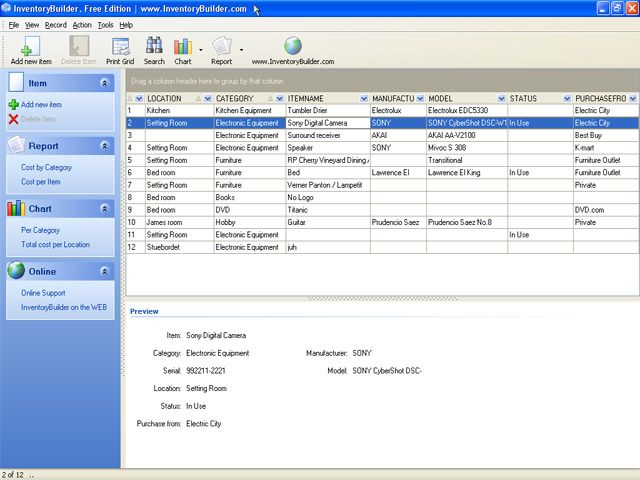Open the STATUS column filter dropdown

567,98
